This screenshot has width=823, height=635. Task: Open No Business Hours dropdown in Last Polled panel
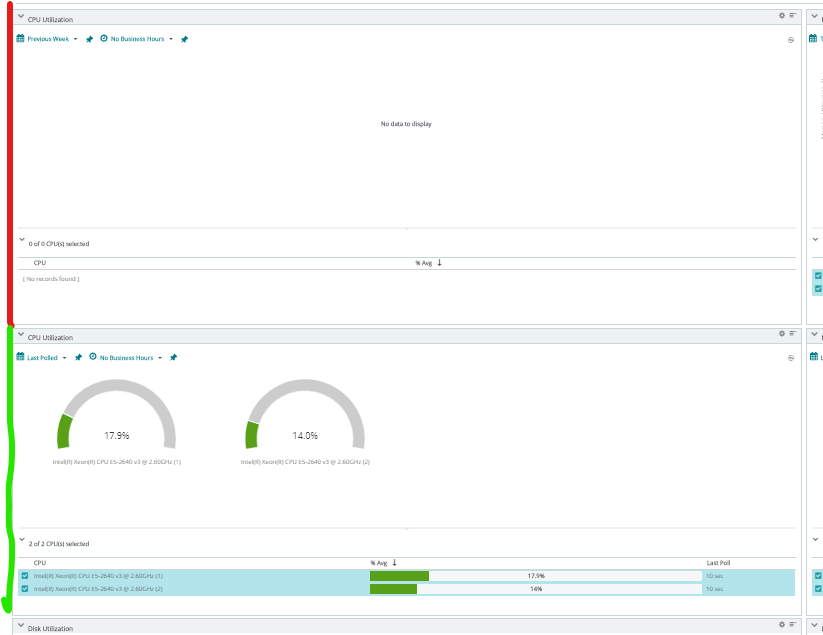131,357
